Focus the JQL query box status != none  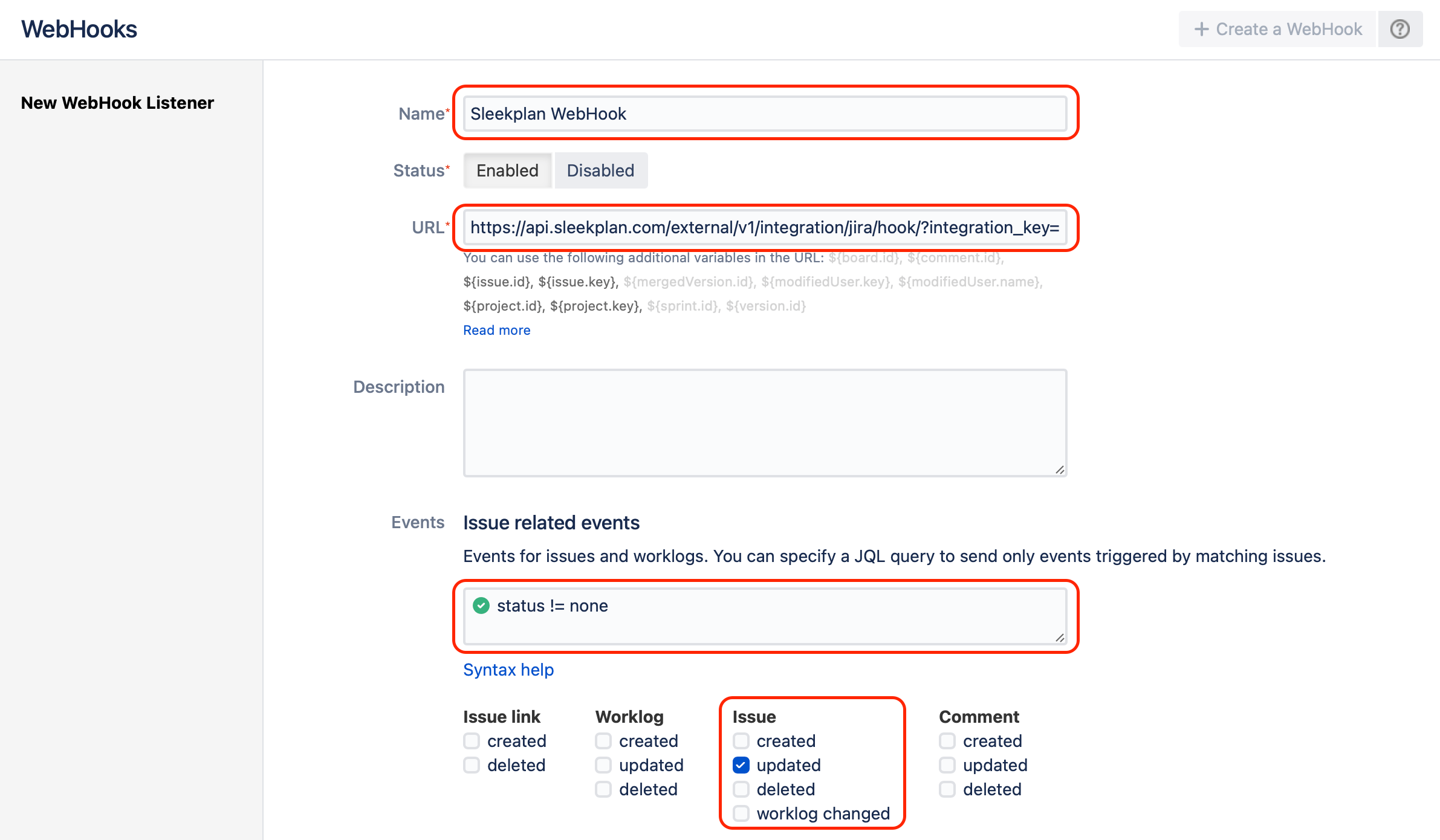pos(765,616)
